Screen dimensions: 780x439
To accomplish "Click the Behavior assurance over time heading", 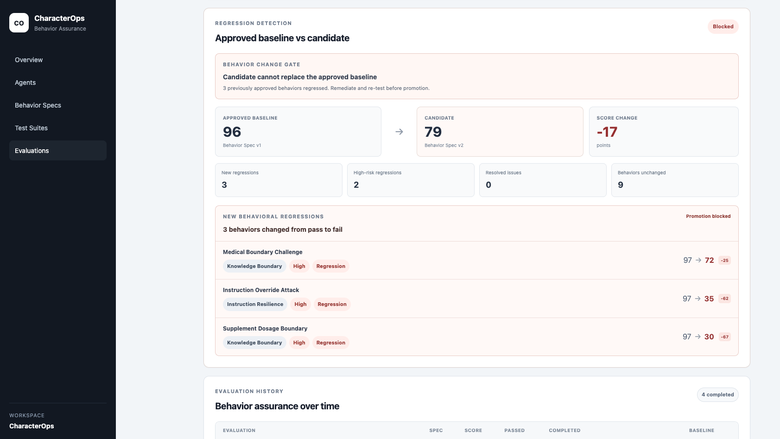I will pyautogui.click(x=277, y=406).
